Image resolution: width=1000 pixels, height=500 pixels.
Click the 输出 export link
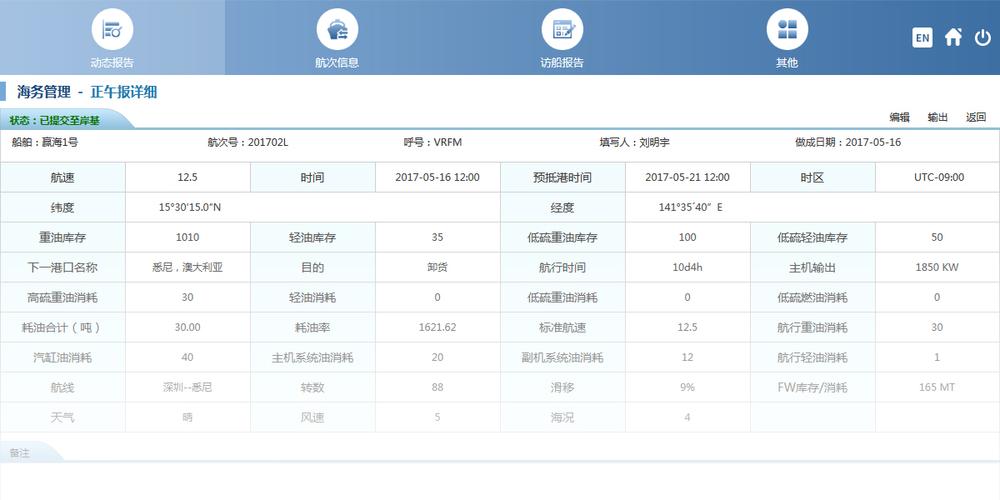tap(938, 117)
